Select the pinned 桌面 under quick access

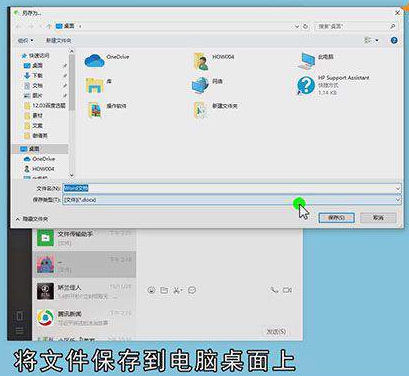point(33,66)
